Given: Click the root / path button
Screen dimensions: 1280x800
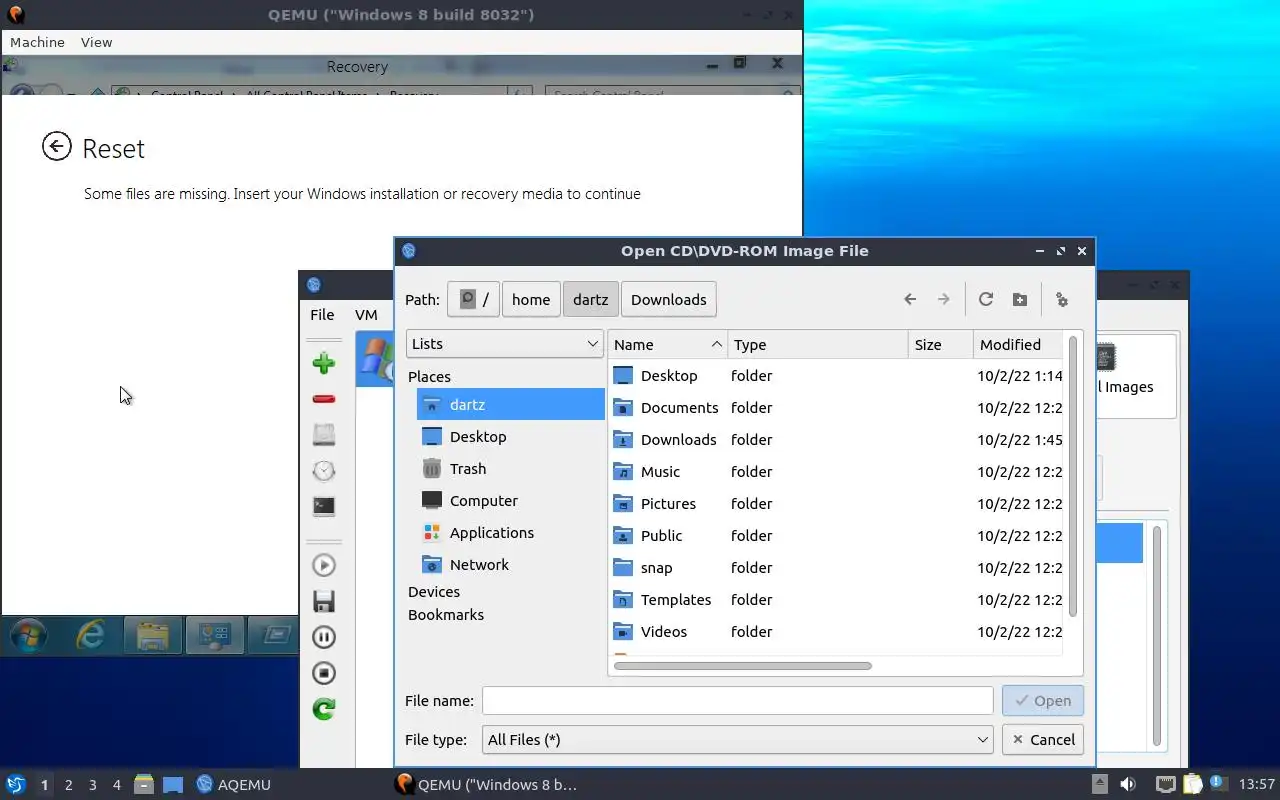Looking at the screenshot, I should (x=473, y=299).
